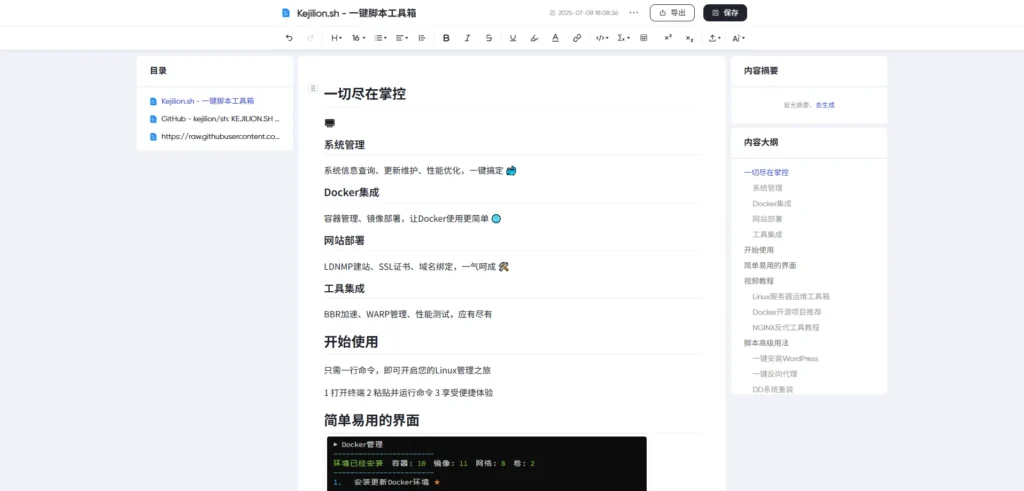Screen dimensions: 1024x491
Task: Toggle italic formatting
Action: pyautogui.click(x=468, y=39)
